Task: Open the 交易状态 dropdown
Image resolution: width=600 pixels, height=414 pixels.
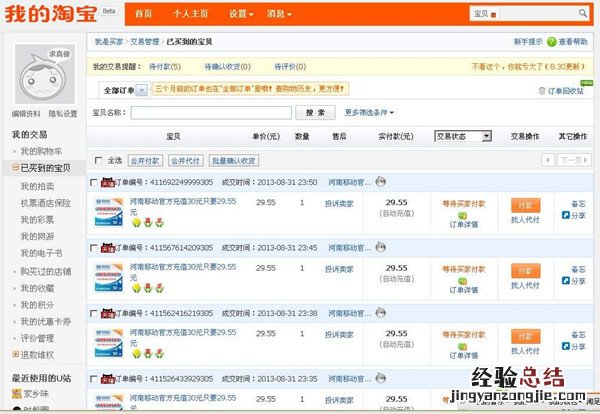Action: tap(463, 136)
